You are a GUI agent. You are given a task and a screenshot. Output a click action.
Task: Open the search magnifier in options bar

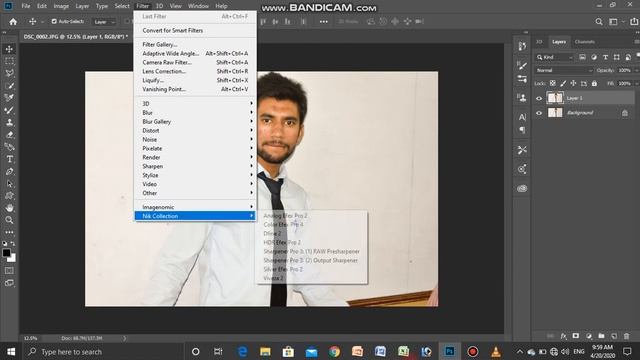pos(599,22)
